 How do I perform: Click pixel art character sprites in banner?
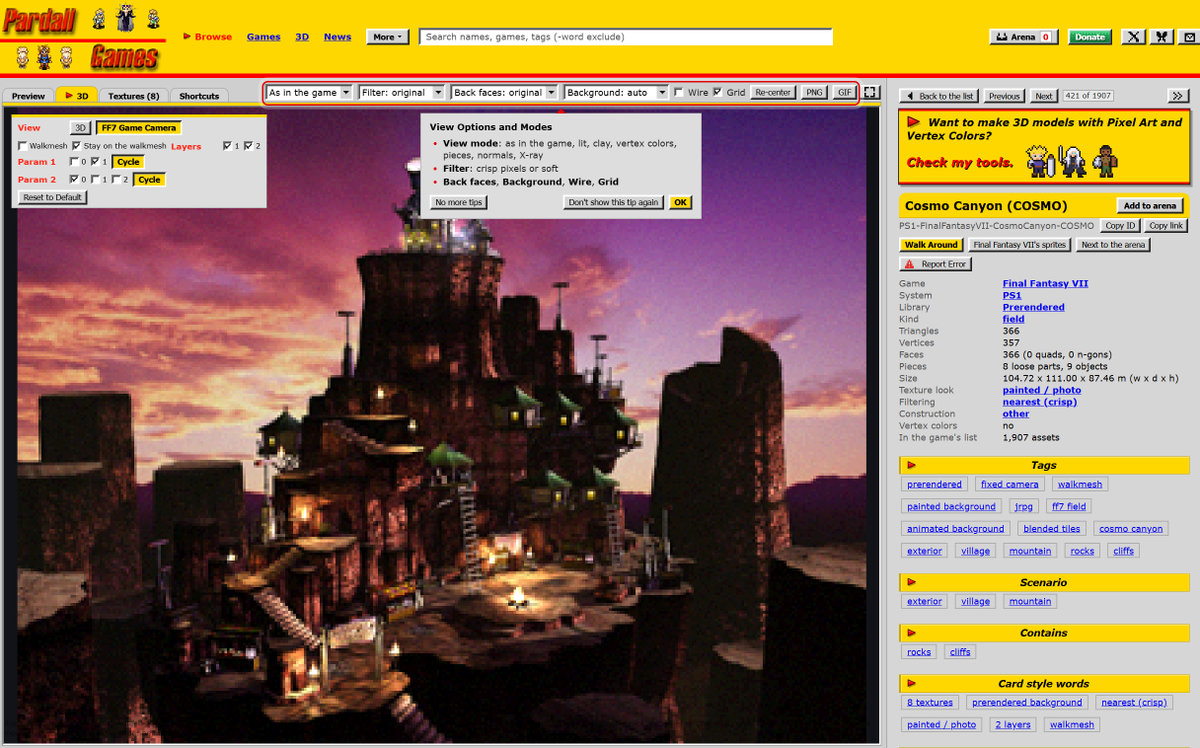coord(1072,160)
